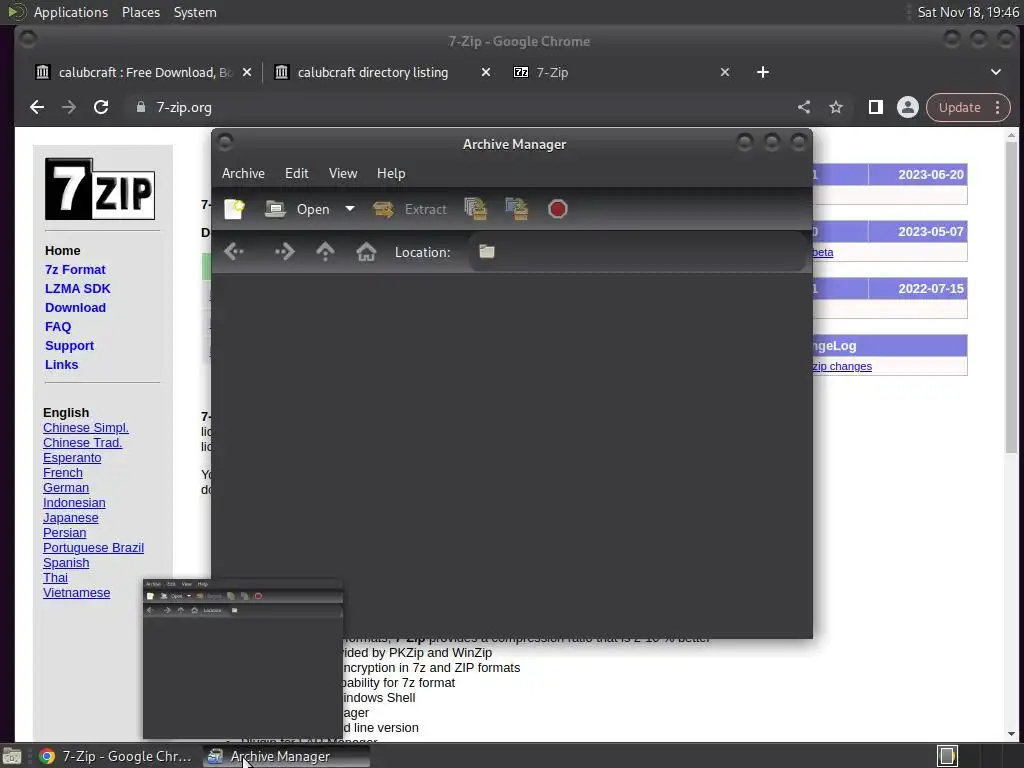
Task: Create a new archive in Archive Manager
Action: point(234,209)
